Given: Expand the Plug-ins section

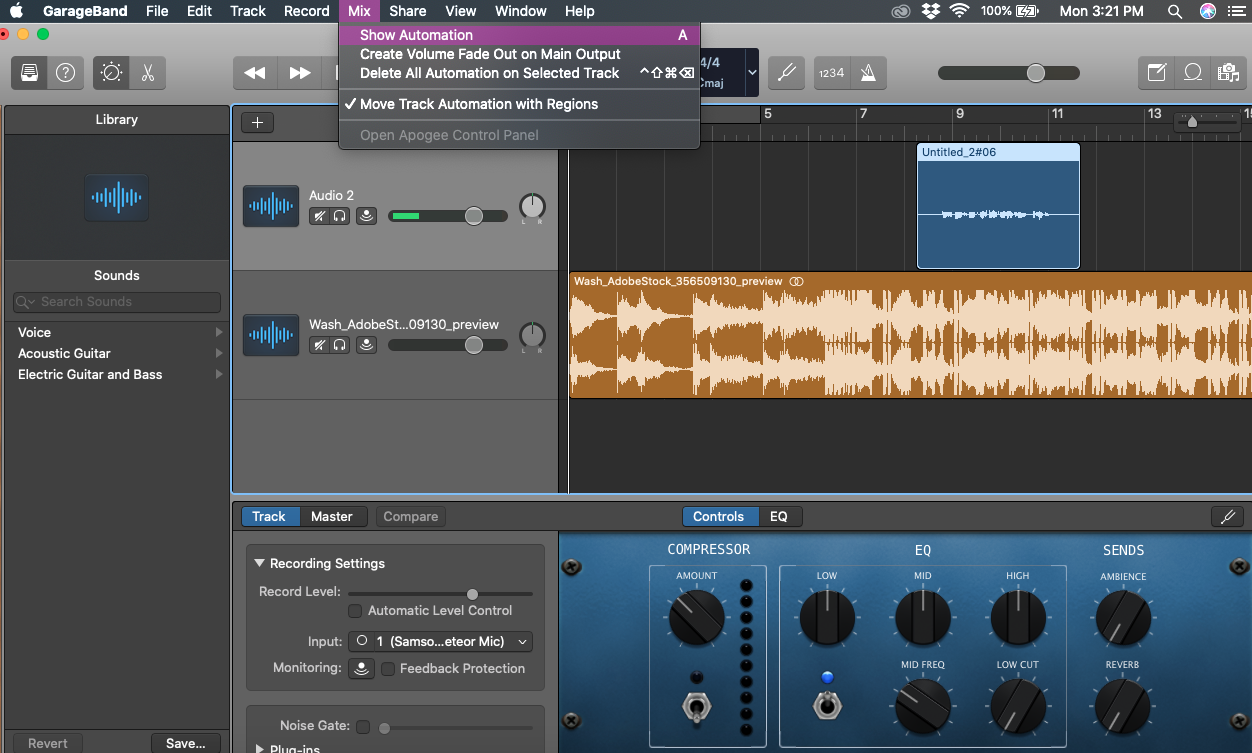Looking at the screenshot, I should click(x=260, y=748).
